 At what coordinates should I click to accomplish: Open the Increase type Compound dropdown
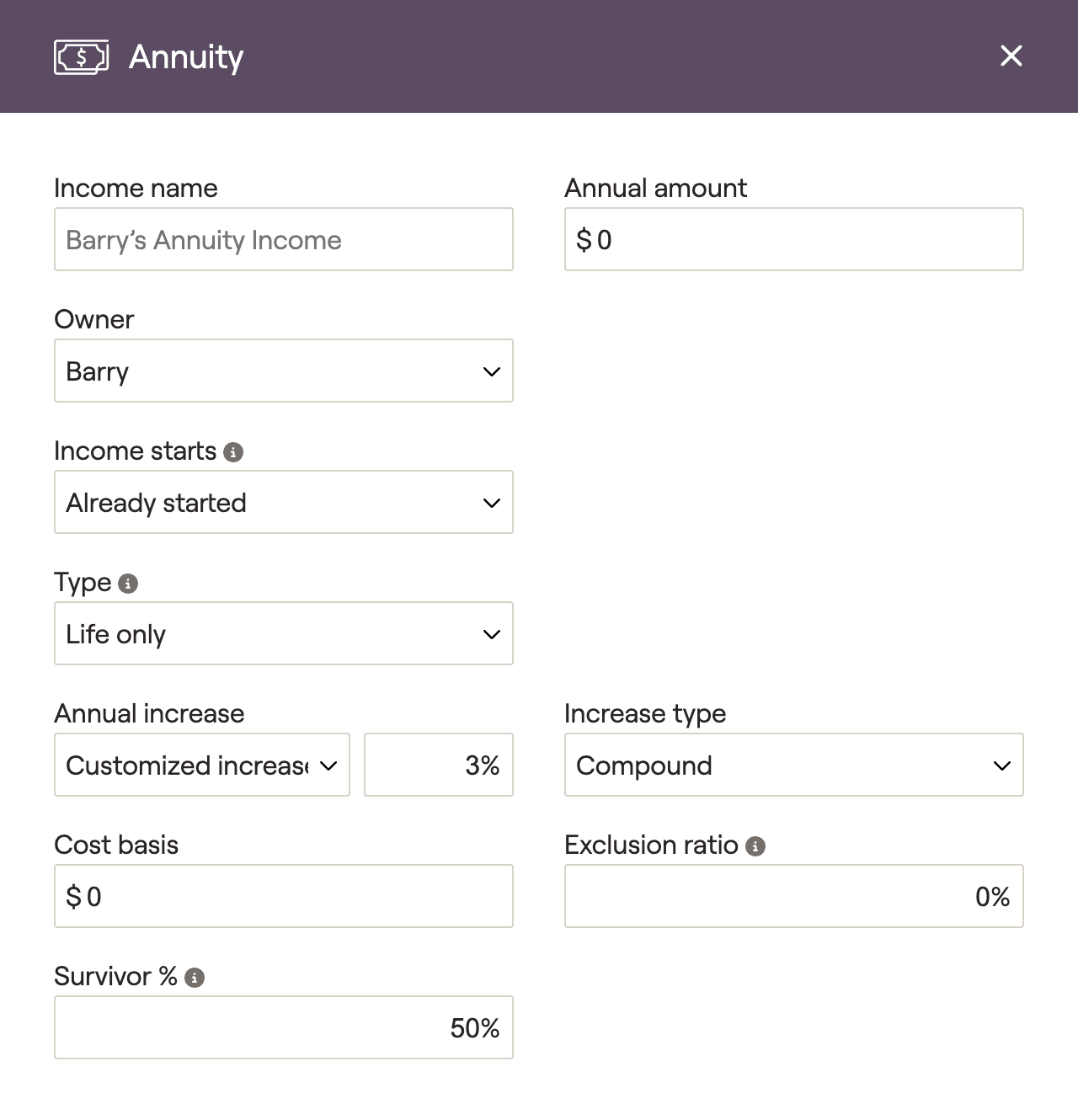794,765
